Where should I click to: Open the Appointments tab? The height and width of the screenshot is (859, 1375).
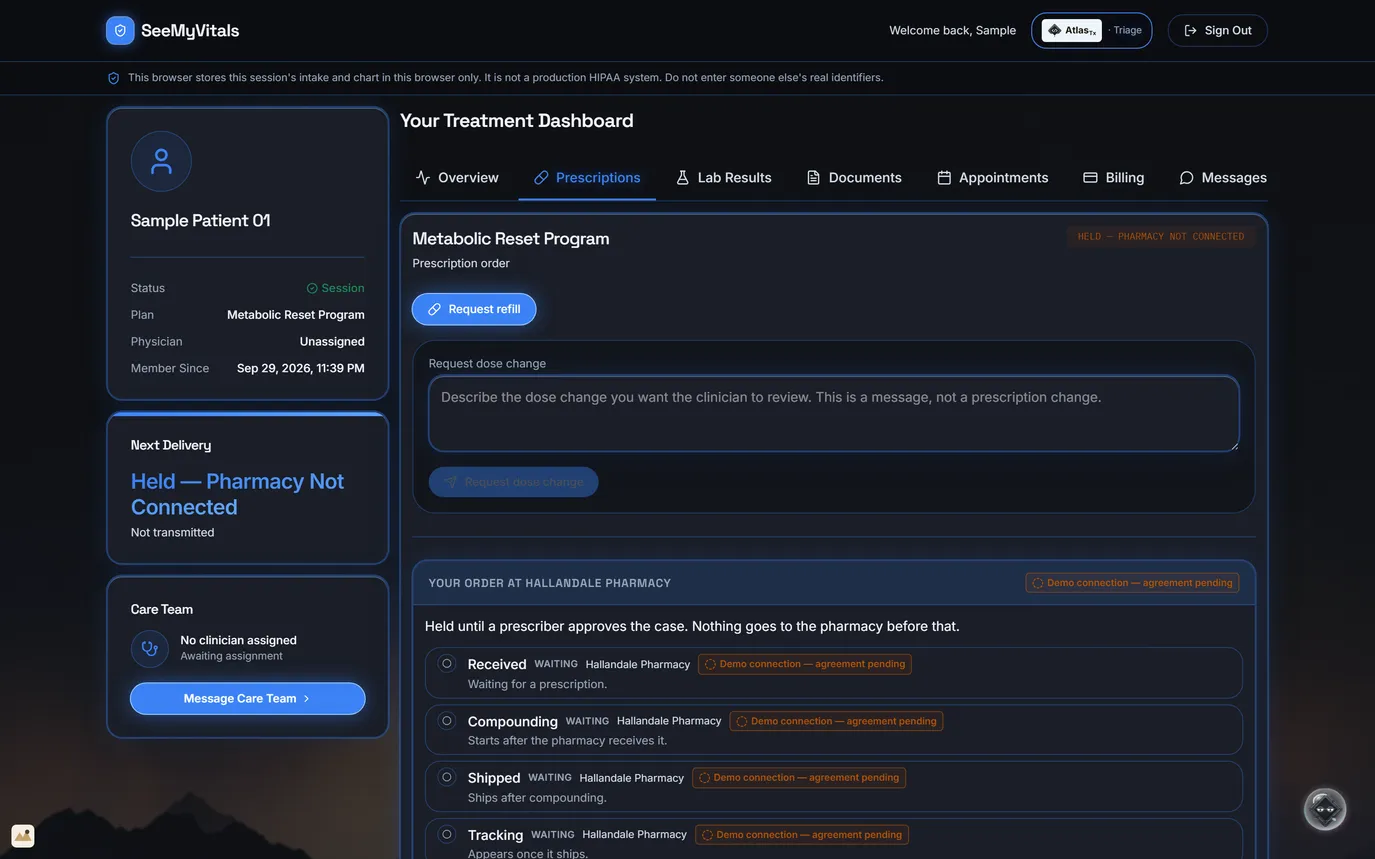[x=993, y=177]
